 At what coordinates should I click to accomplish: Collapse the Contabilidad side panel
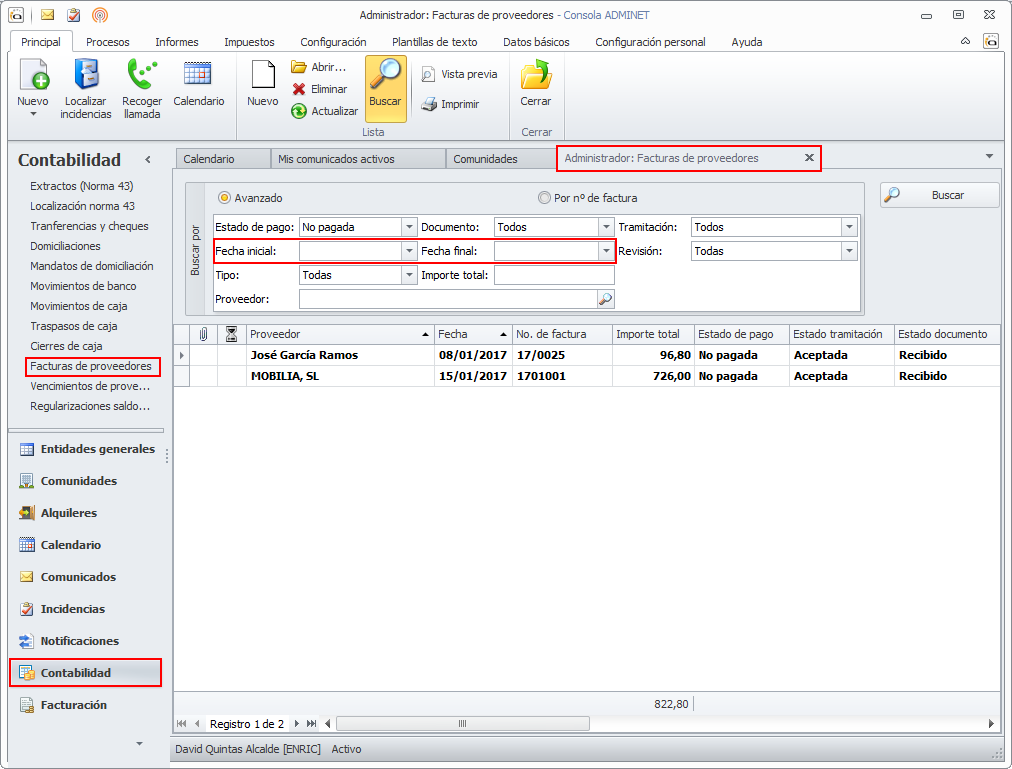click(x=148, y=159)
